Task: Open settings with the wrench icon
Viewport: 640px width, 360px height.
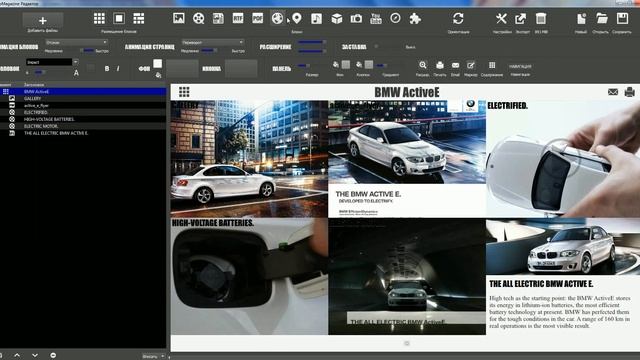Action: pos(501,18)
